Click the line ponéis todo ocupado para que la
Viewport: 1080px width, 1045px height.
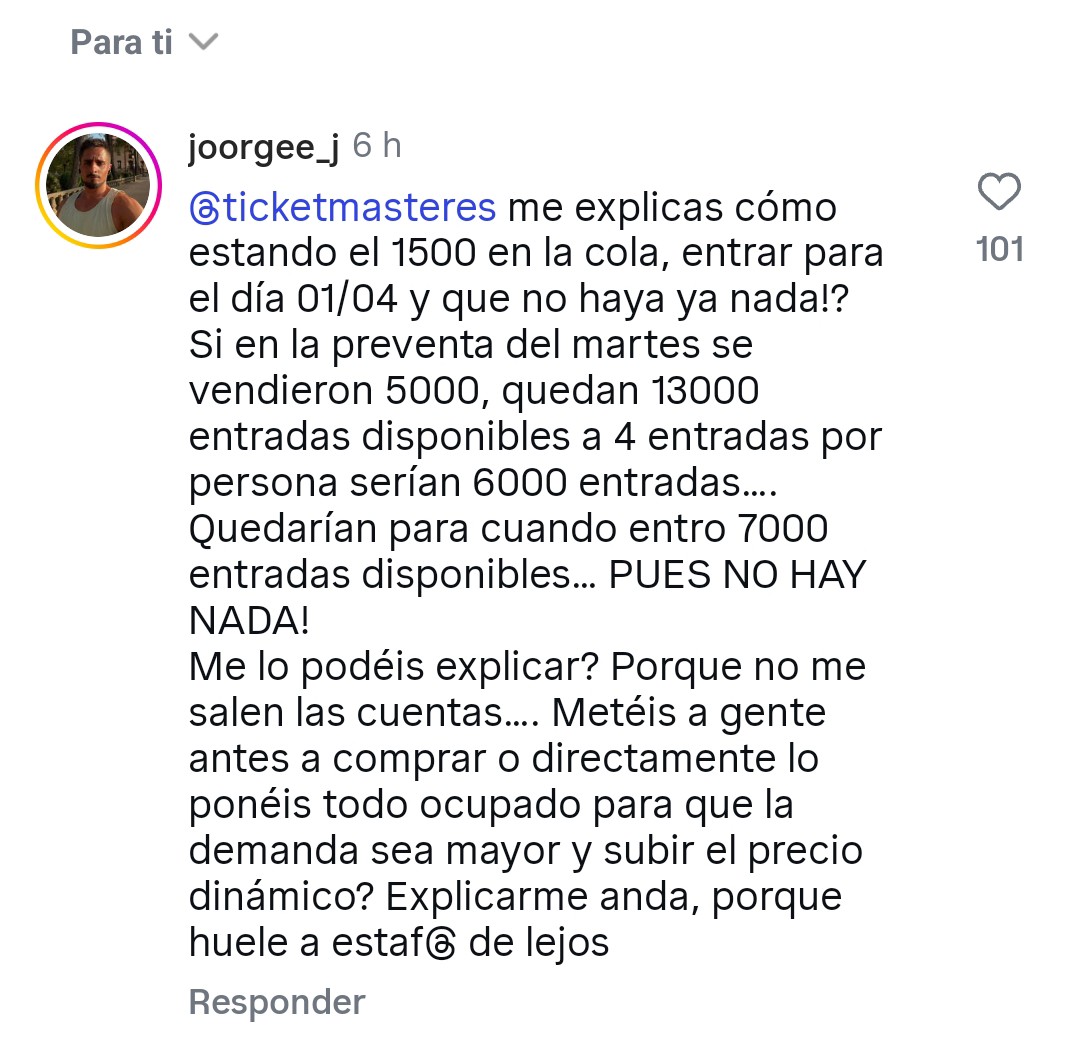tap(491, 805)
